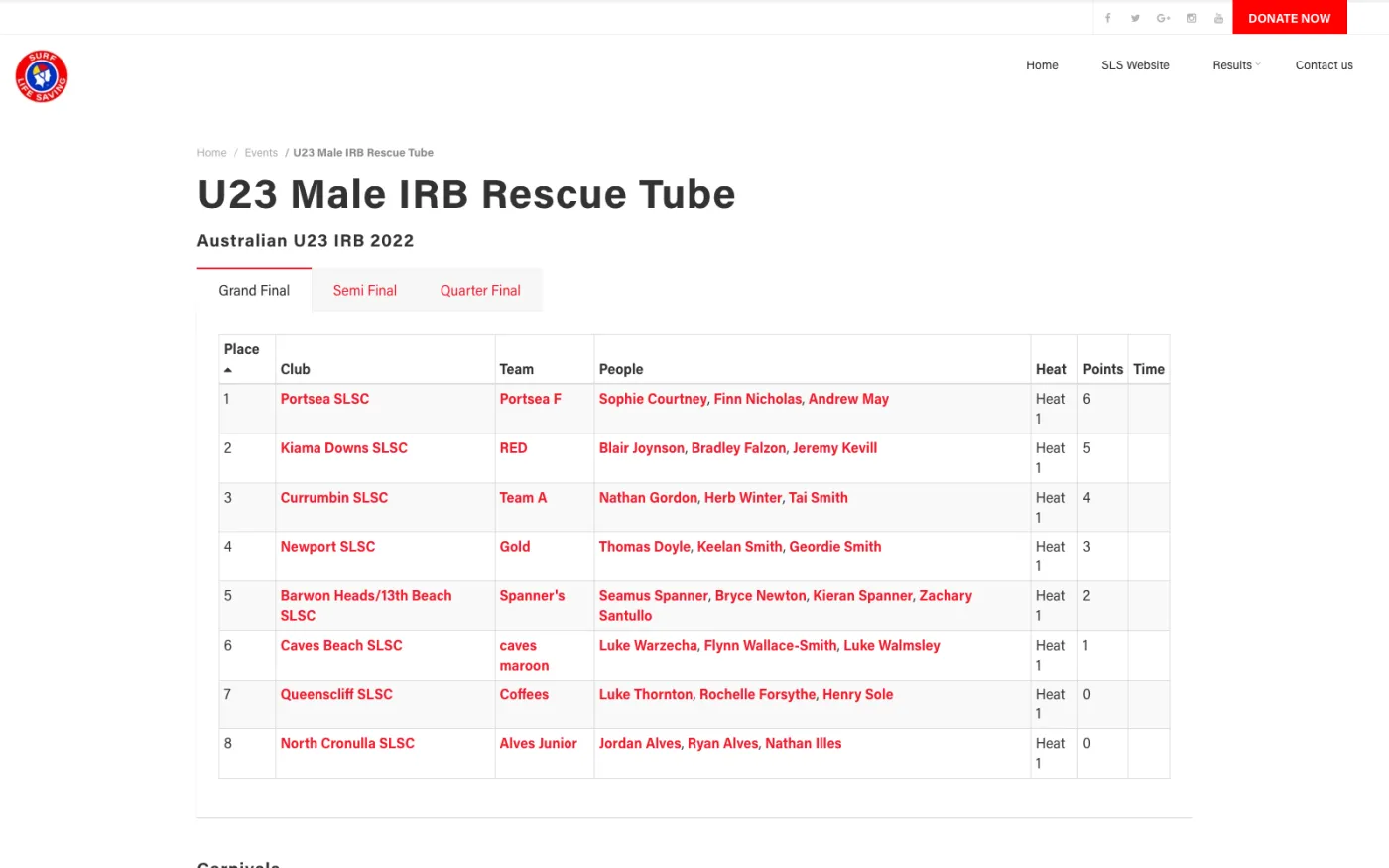Click the DONATE NOW button
The image size is (1389, 868).
1289,18
